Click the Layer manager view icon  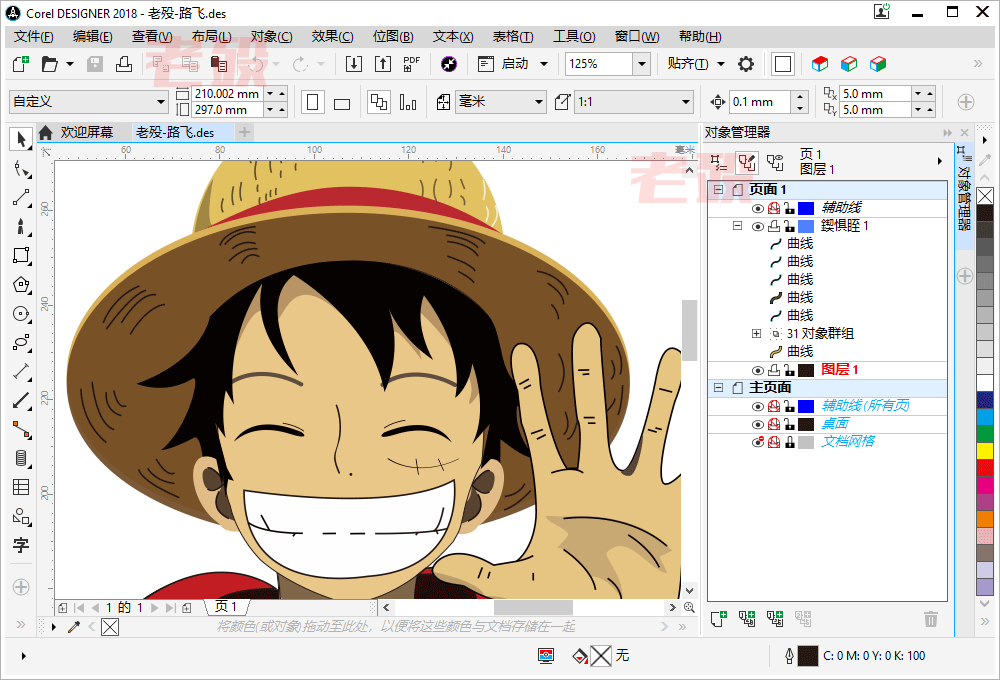775,163
